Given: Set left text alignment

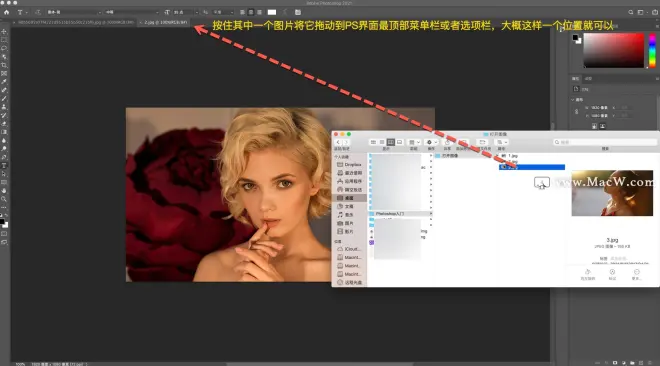Looking at the screenshot, I should tap(242, 12).
